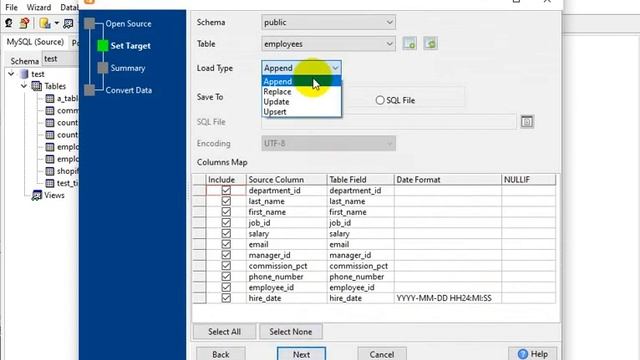Click the YYYY-MM-DD HH24:MI:SS date format cell
Viewport: 640px width, 360px height.
[x=447, y=298]
